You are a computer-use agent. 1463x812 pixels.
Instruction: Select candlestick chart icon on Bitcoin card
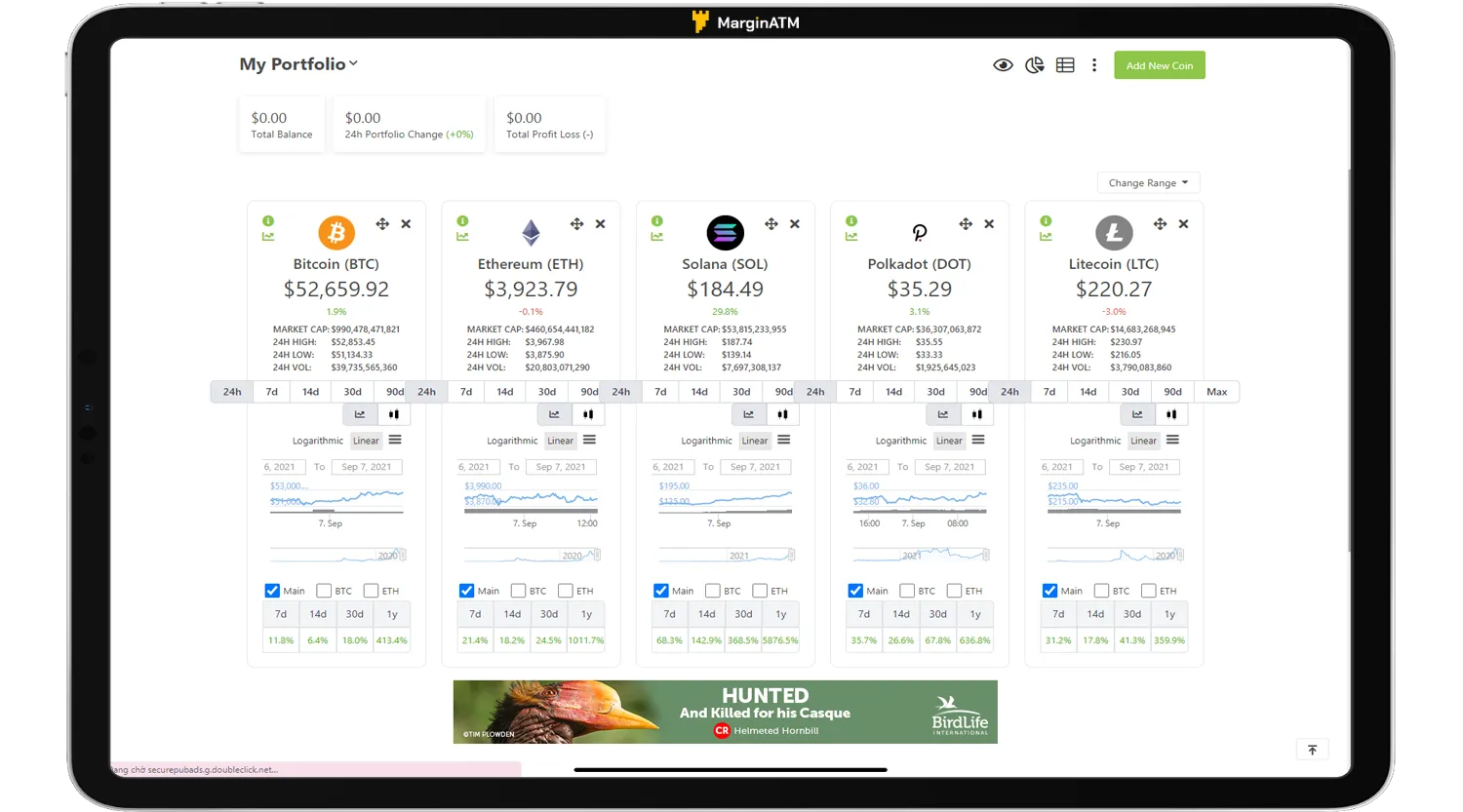click(394, 414)
